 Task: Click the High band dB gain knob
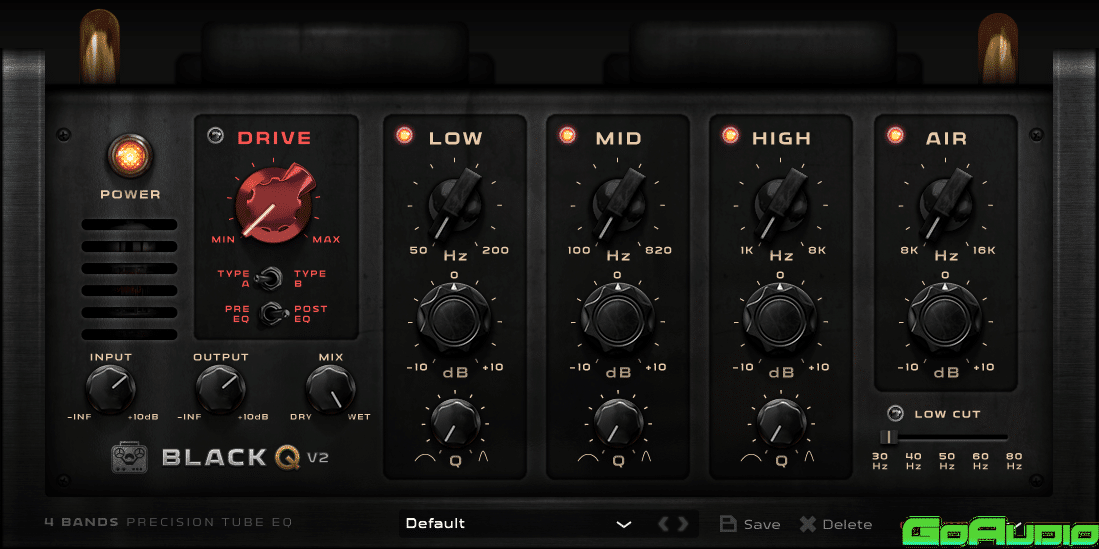(780, 320)
